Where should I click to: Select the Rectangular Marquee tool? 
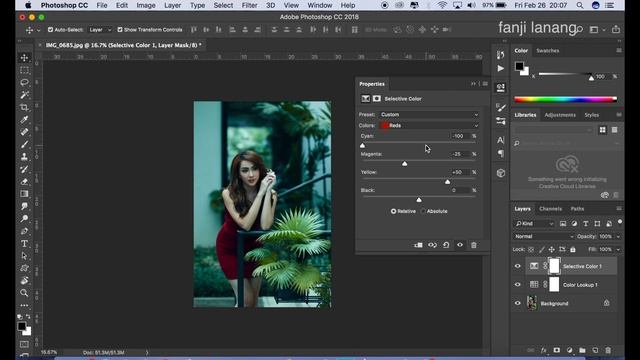point(24,70)
